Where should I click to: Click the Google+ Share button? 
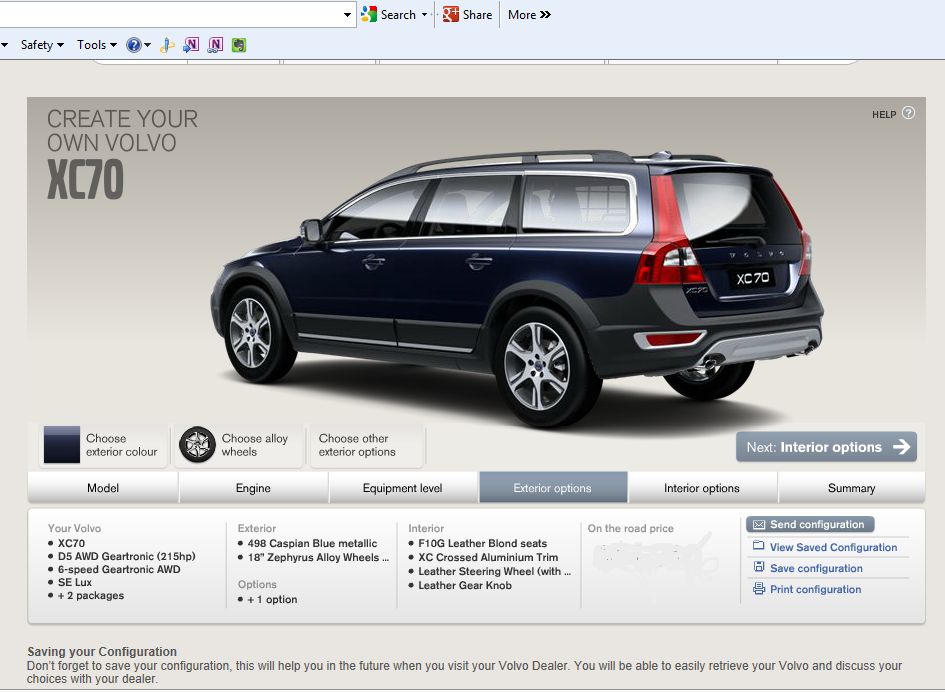pos(467,14)
